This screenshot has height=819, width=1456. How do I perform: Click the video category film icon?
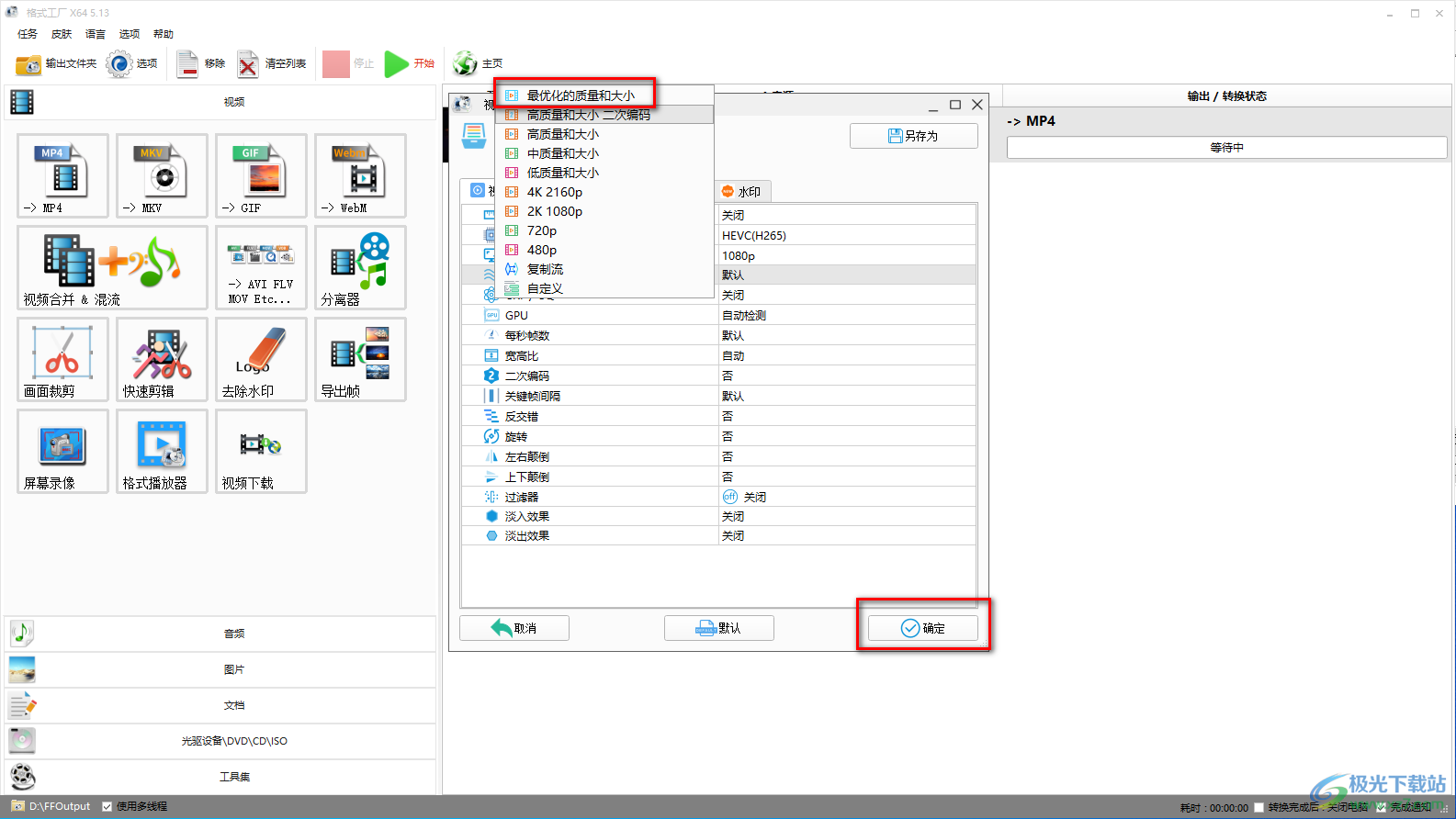click(22, 102)
